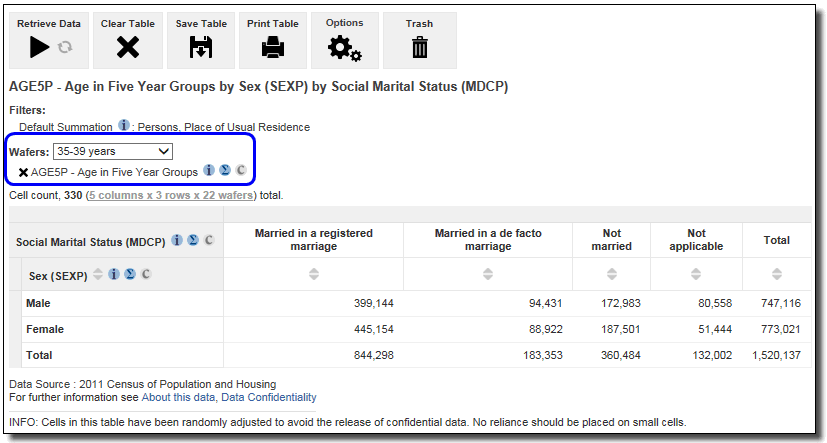Image resolution: width=827 pixels, height=443 pixels.
Task: Open the cell count dimensions link
Action: tap(171, 195)
